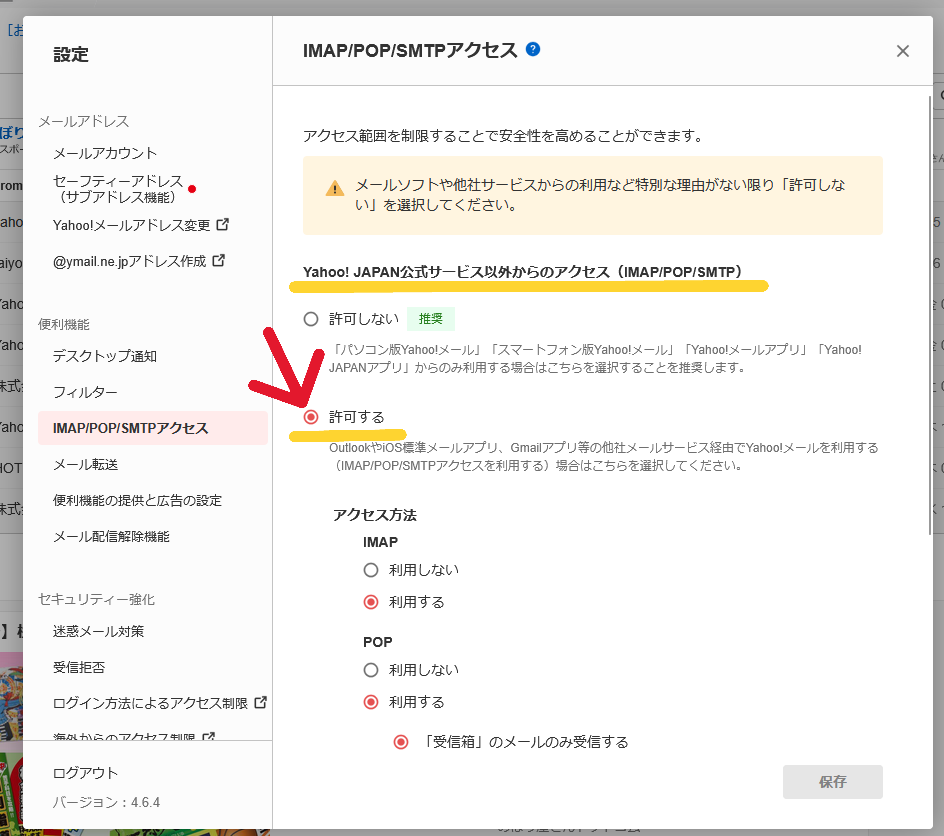This screenshot has height=836, width=944.
Task: Open メールアカウント settings
Action: pyautogui.click(x=105, y=153)
